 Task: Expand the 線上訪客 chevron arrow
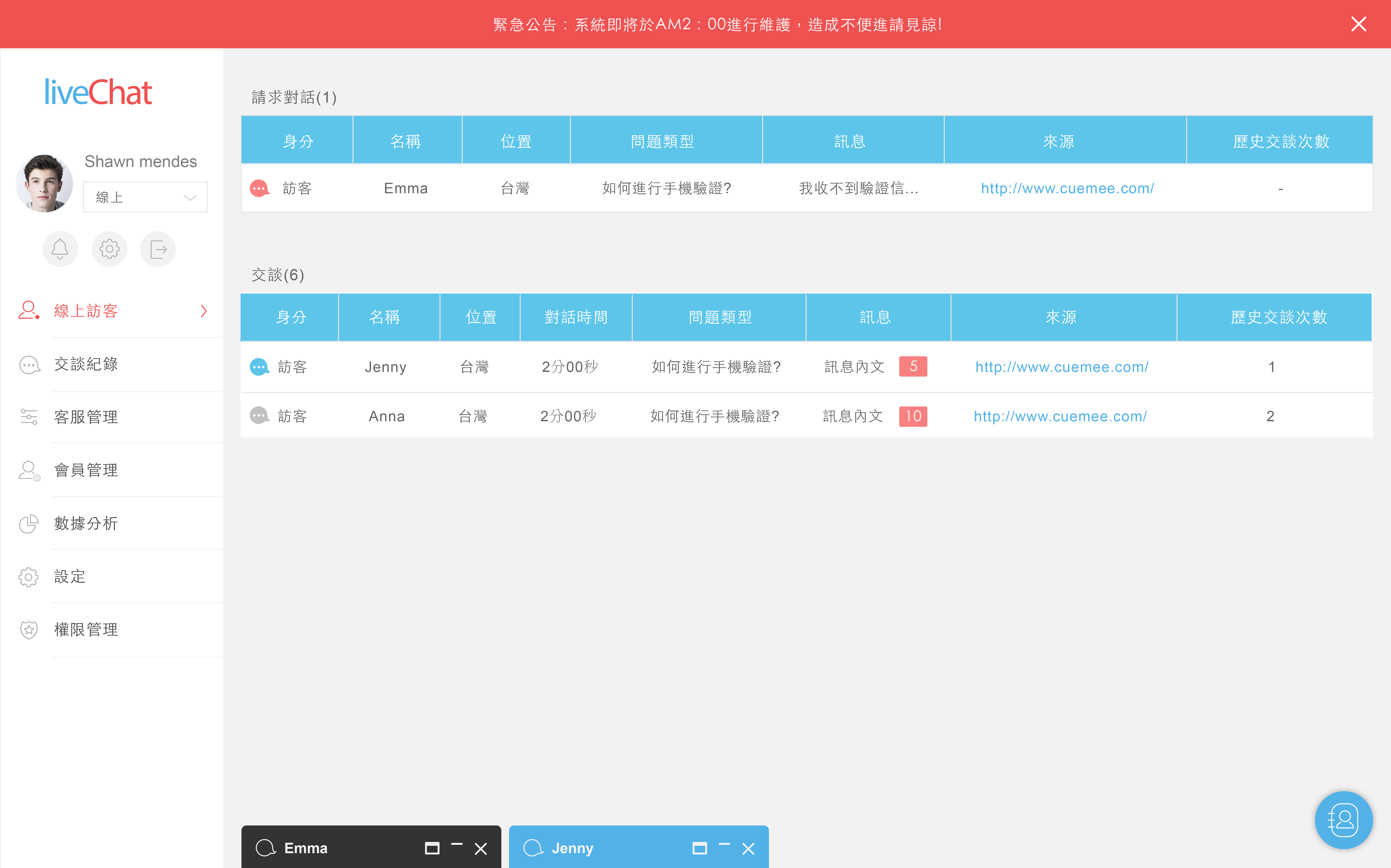click(204, 311)
